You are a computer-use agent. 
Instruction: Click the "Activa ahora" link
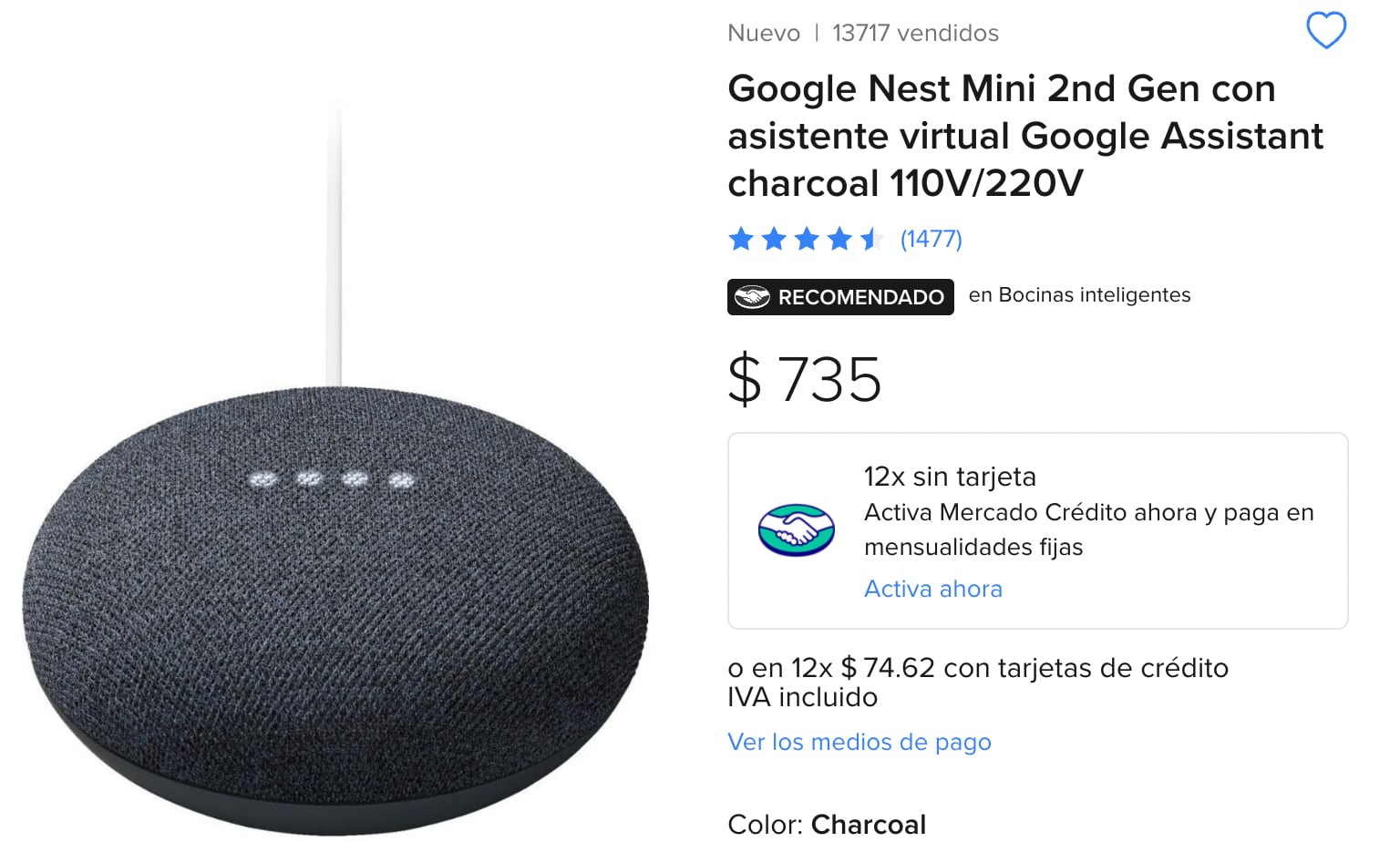tap(932, 589)
